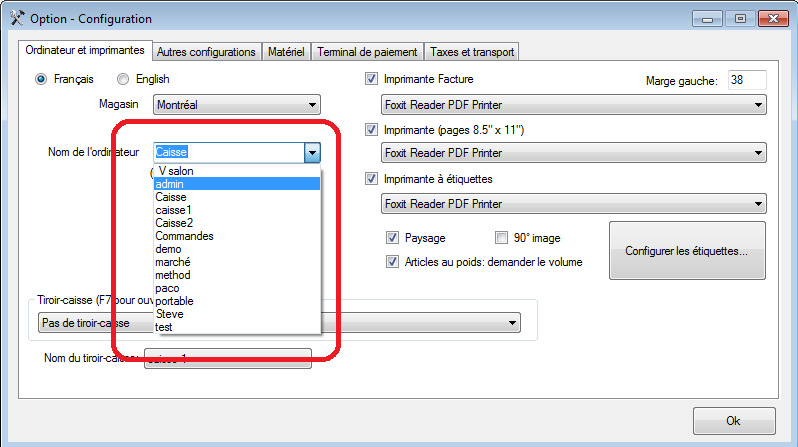
Task: Click the Marge gauche input field
Action: pos(747,80)
